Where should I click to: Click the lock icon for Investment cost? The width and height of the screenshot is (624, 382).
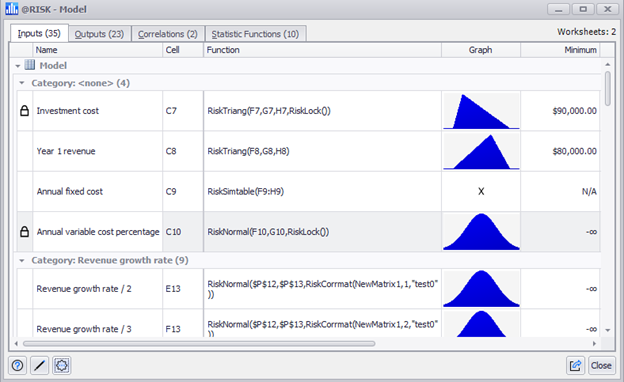coord(24,111)
